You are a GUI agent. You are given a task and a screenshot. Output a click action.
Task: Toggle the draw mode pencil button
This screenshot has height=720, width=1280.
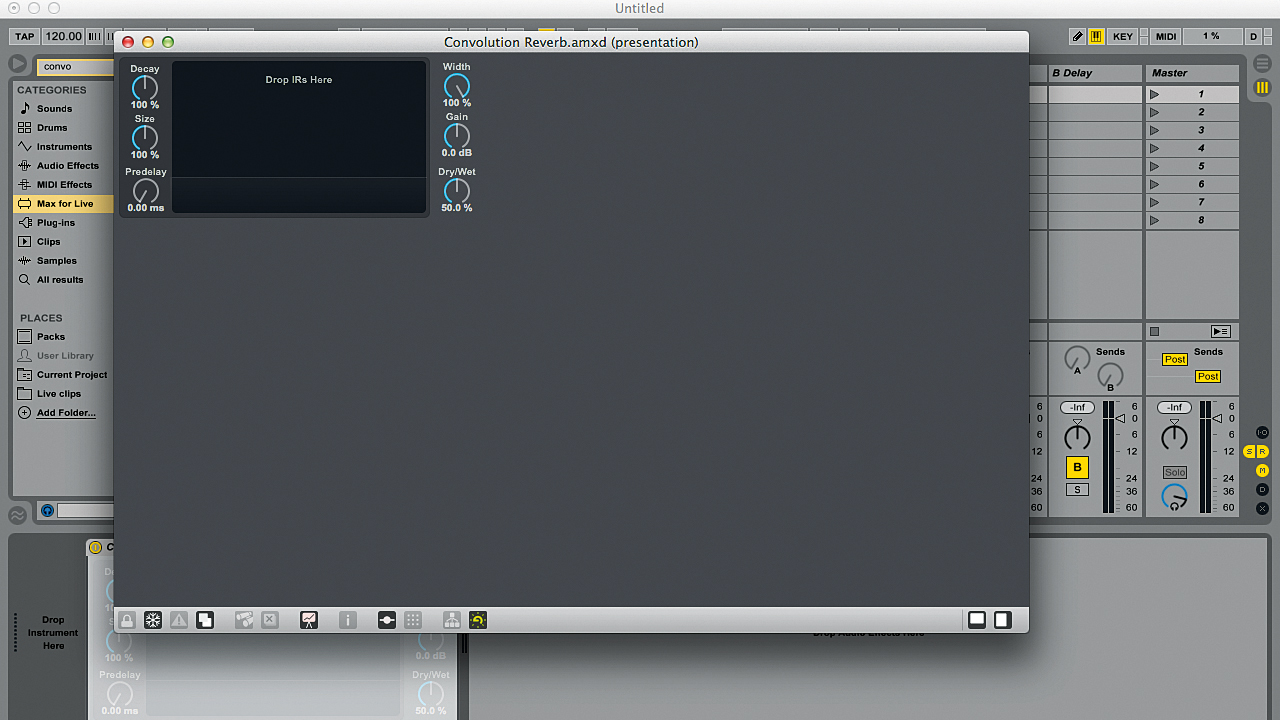pos(1078,36)
